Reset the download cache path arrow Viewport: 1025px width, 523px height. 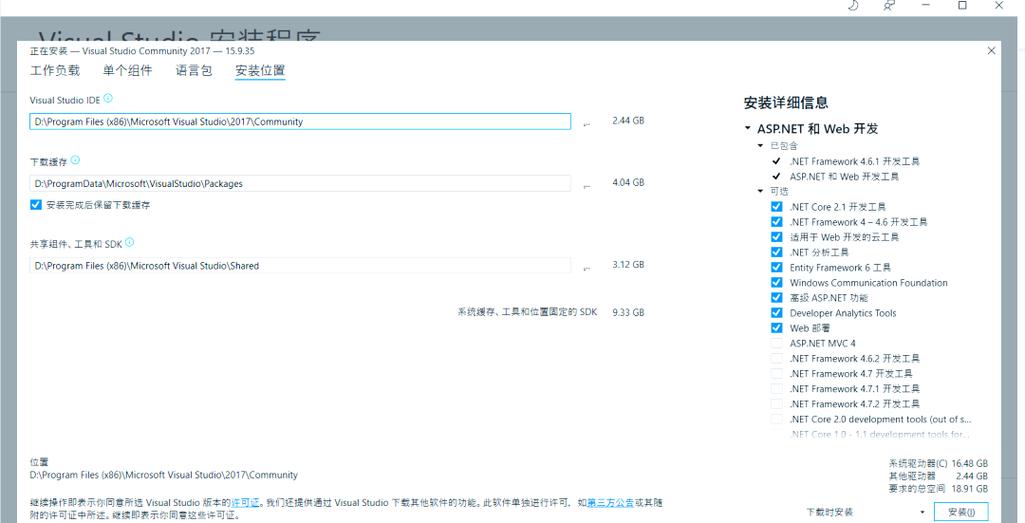[x=586, y=186]
